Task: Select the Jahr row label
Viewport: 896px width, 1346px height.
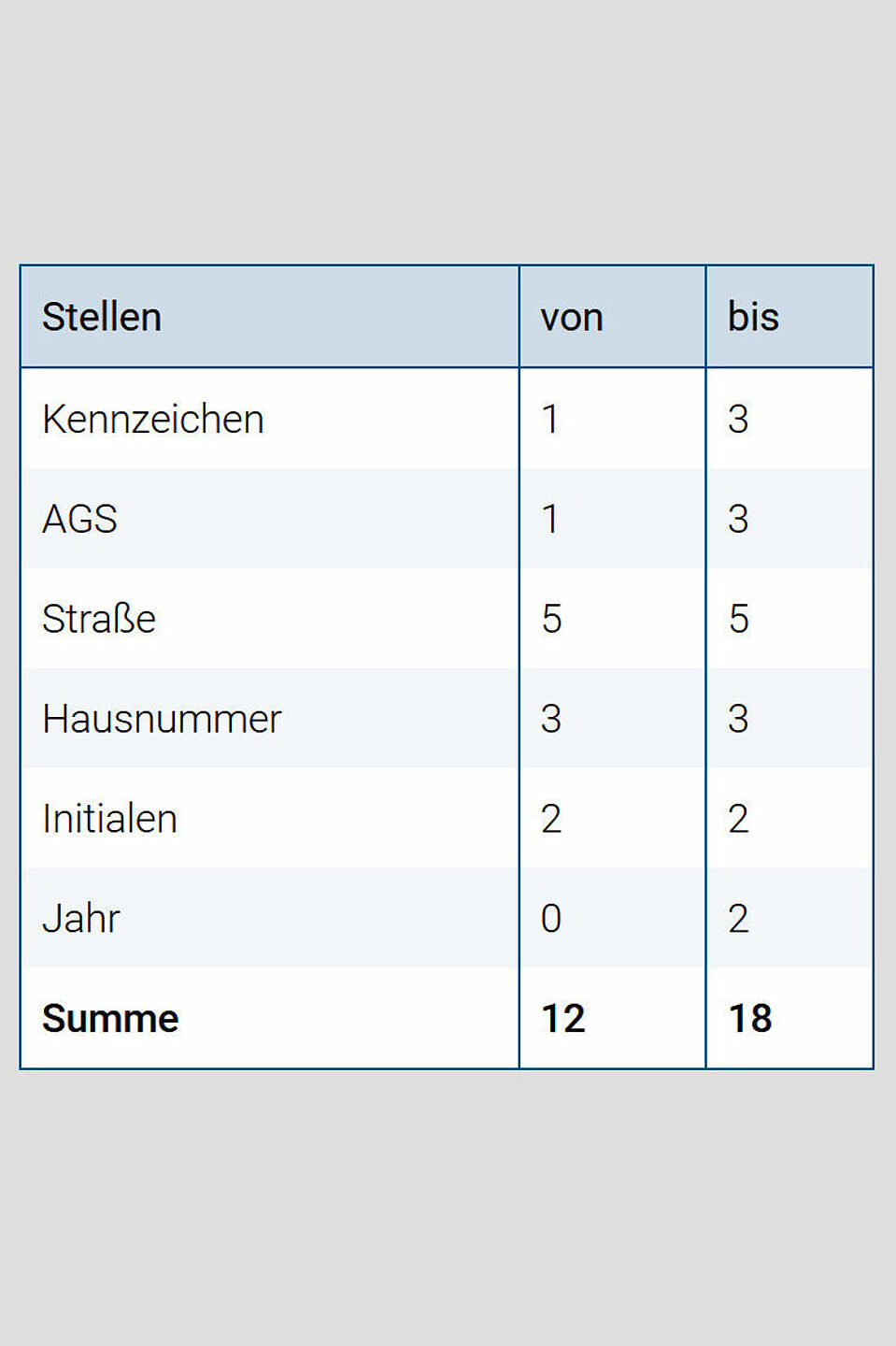Action: [81, 919]
